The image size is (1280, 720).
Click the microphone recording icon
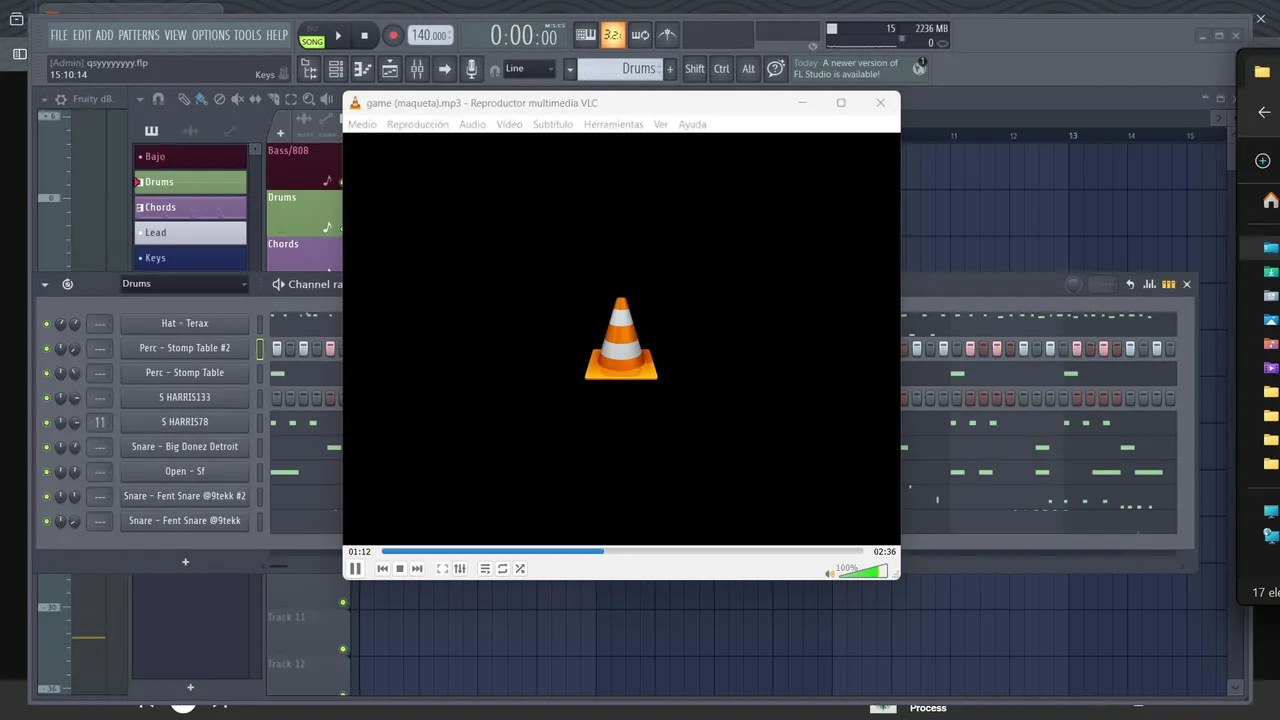tap(472, 69)
